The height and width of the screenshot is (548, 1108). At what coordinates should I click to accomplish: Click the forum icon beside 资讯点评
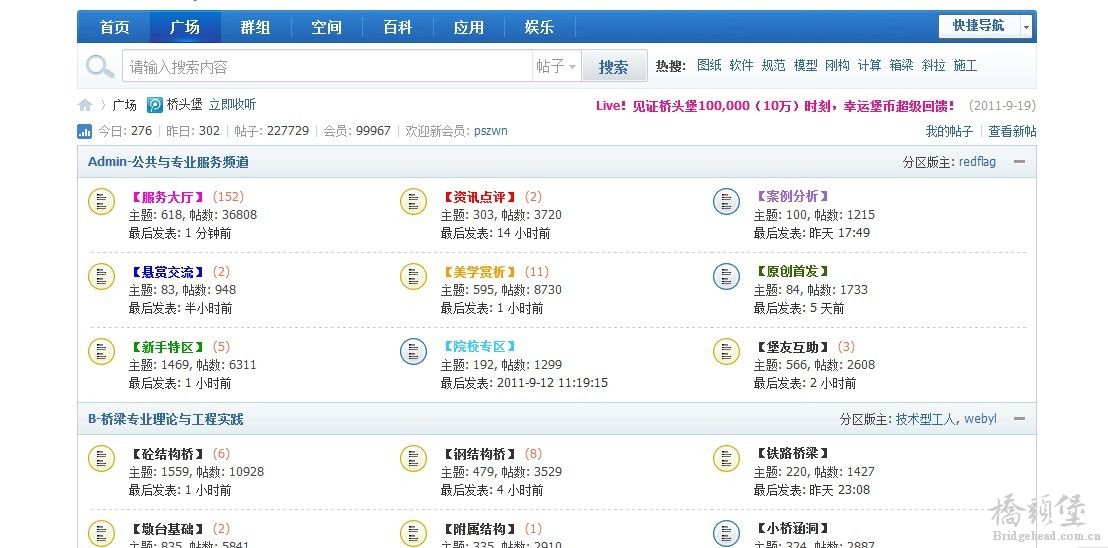pos(413,201)
